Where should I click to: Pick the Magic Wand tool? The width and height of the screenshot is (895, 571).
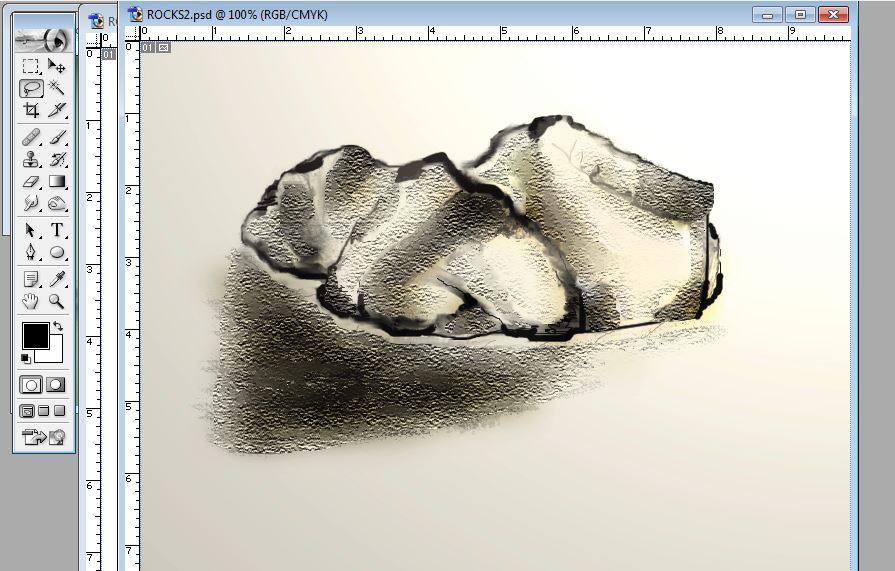coord(57,88)
